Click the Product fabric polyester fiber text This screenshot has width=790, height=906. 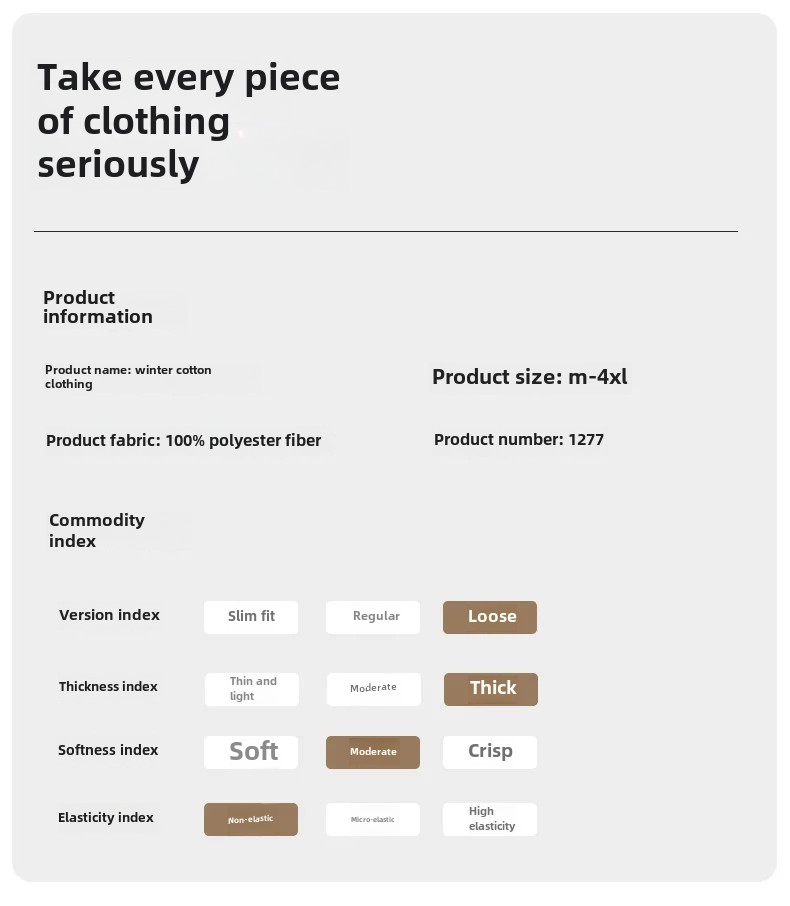(x=184, y=441)
